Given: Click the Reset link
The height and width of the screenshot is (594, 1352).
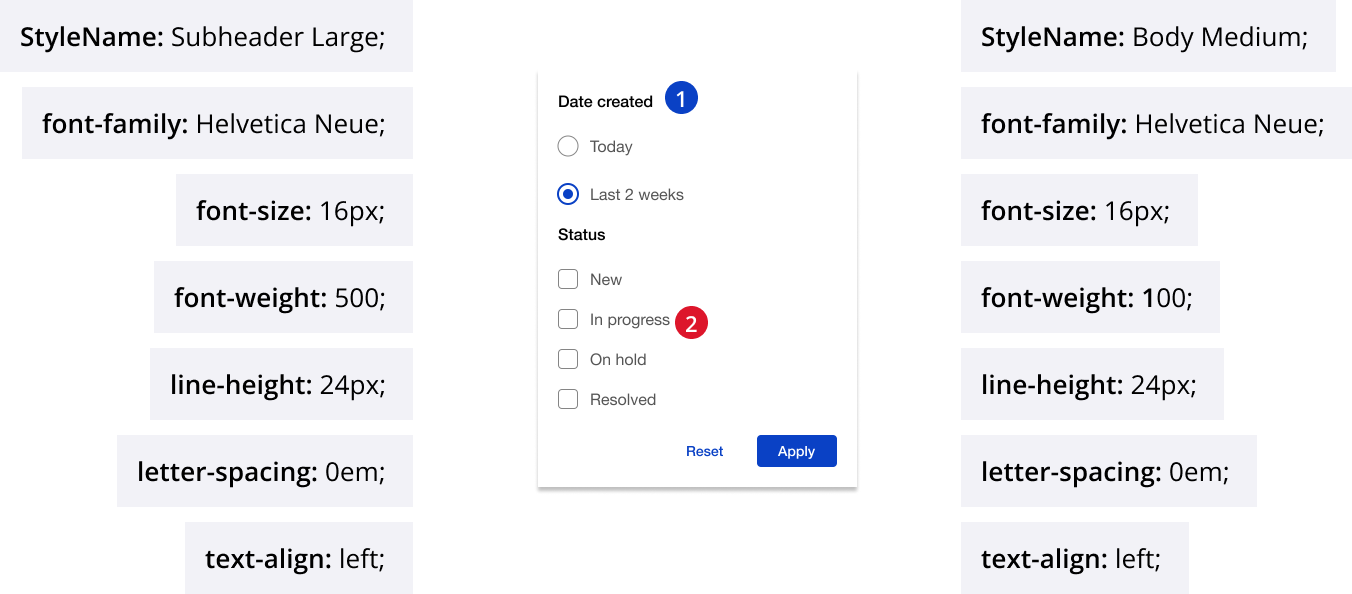Looking at the screenshot, I should click(704, 451).
